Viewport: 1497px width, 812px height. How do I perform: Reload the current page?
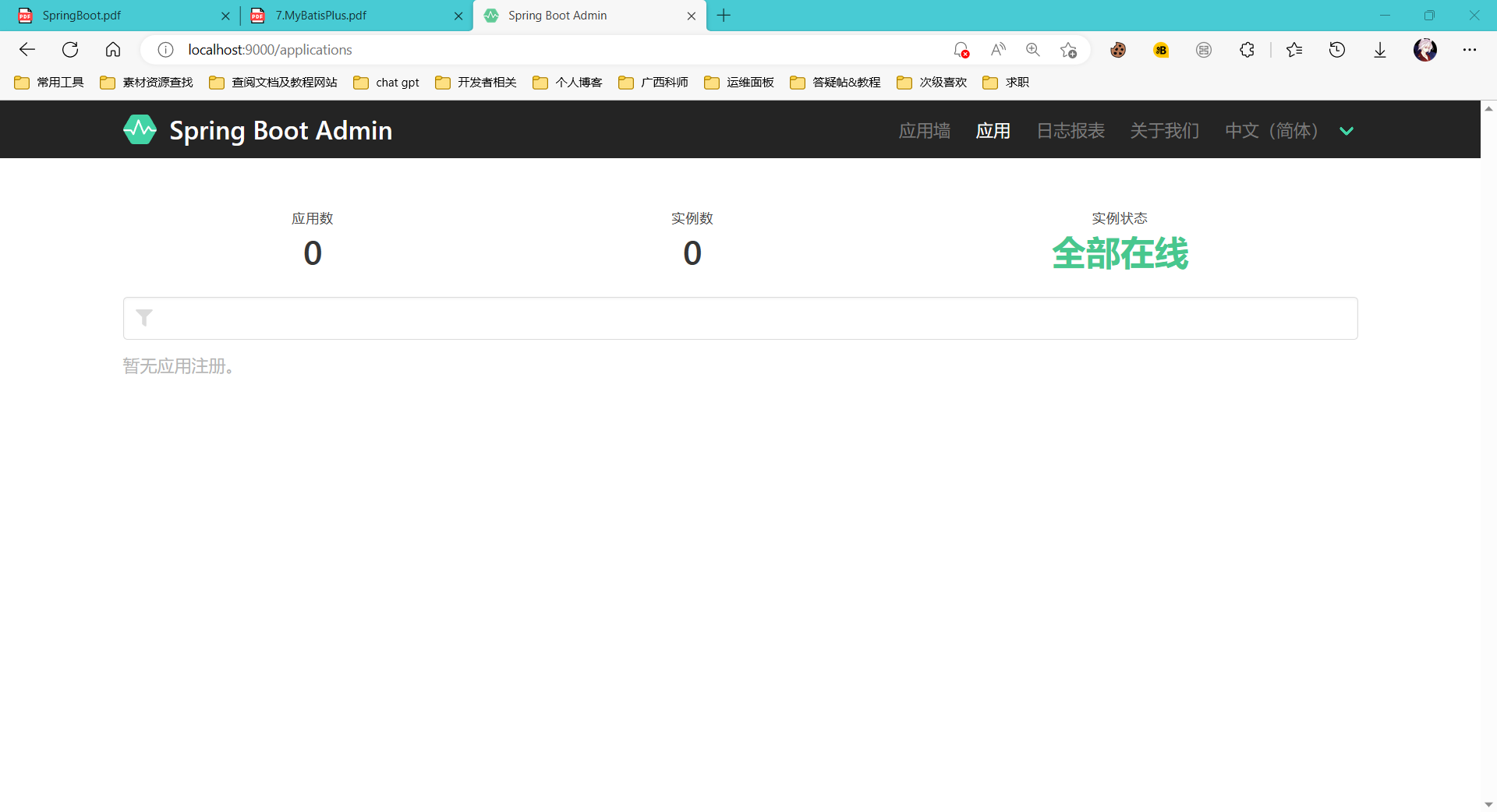tap(70, 50)
